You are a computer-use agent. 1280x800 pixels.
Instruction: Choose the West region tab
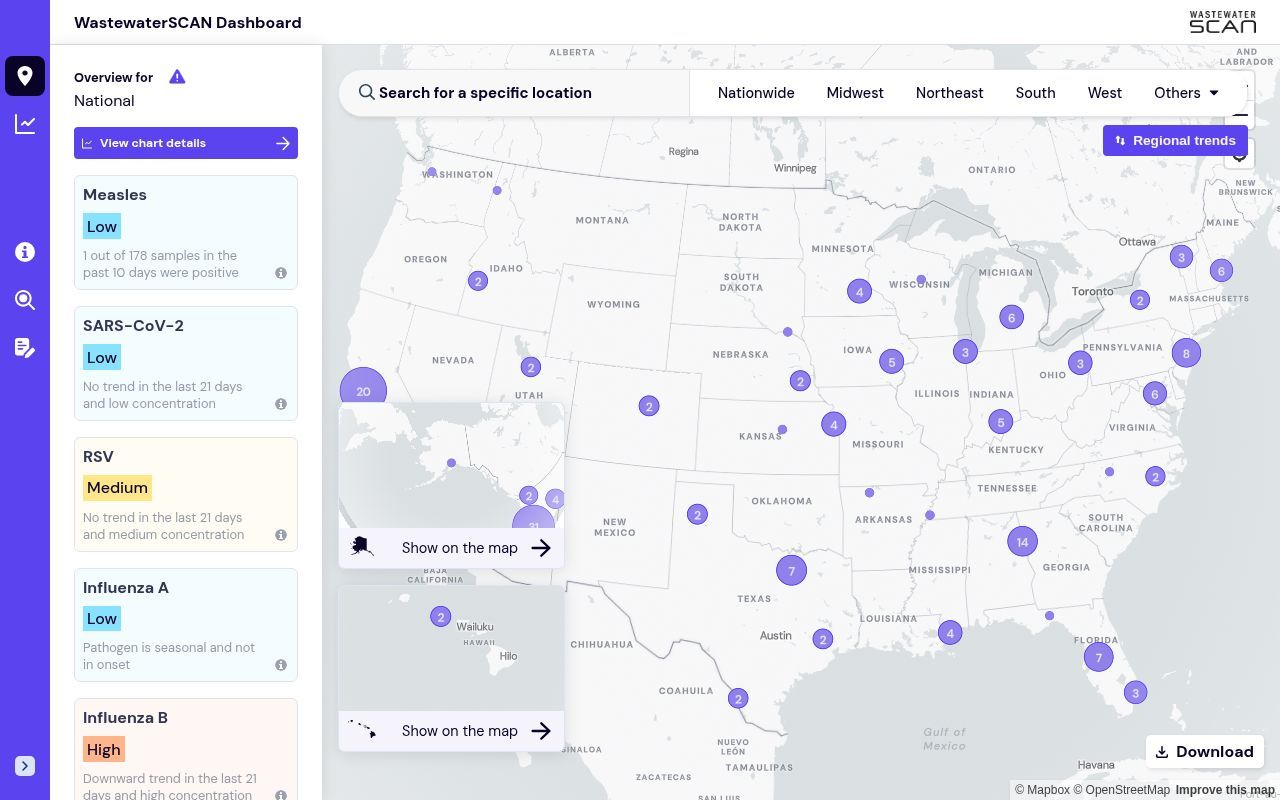tap(1104, 93)
